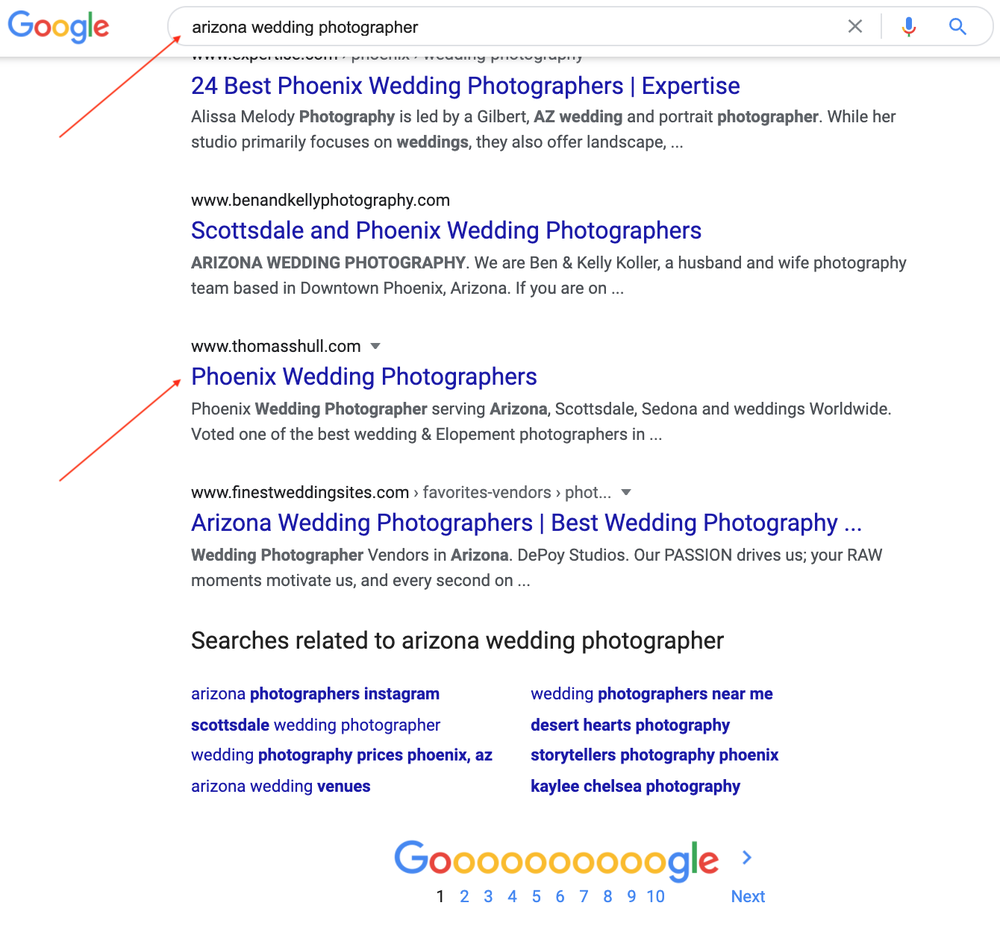Click the www.finestweddingsites.com breadcrumb URL
The height and width of the screenshot is (932, 1000).
coord(401,492)
